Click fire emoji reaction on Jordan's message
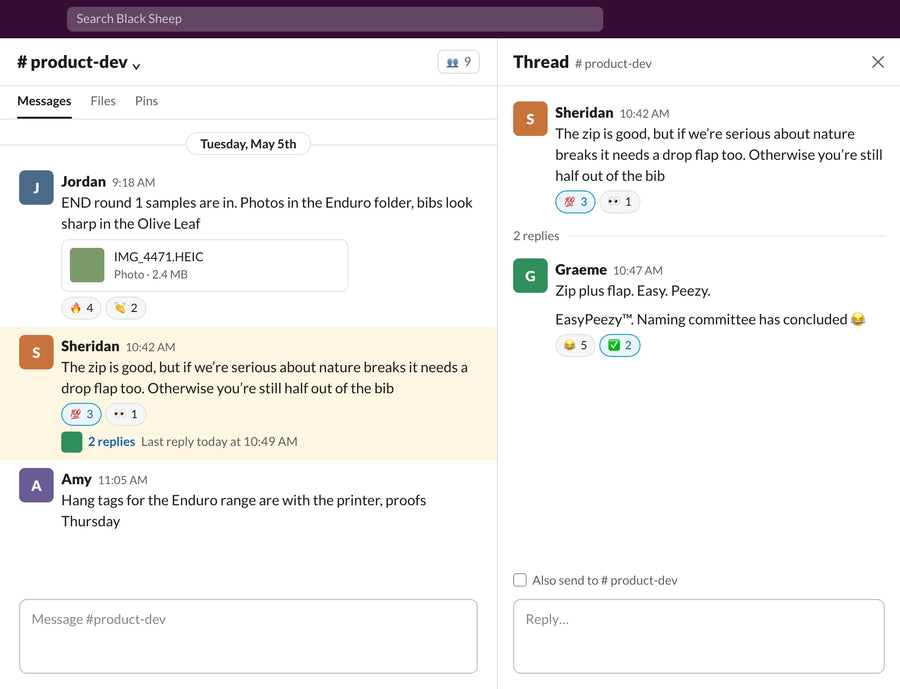This screenshot has width=900, height=689. 82,308
